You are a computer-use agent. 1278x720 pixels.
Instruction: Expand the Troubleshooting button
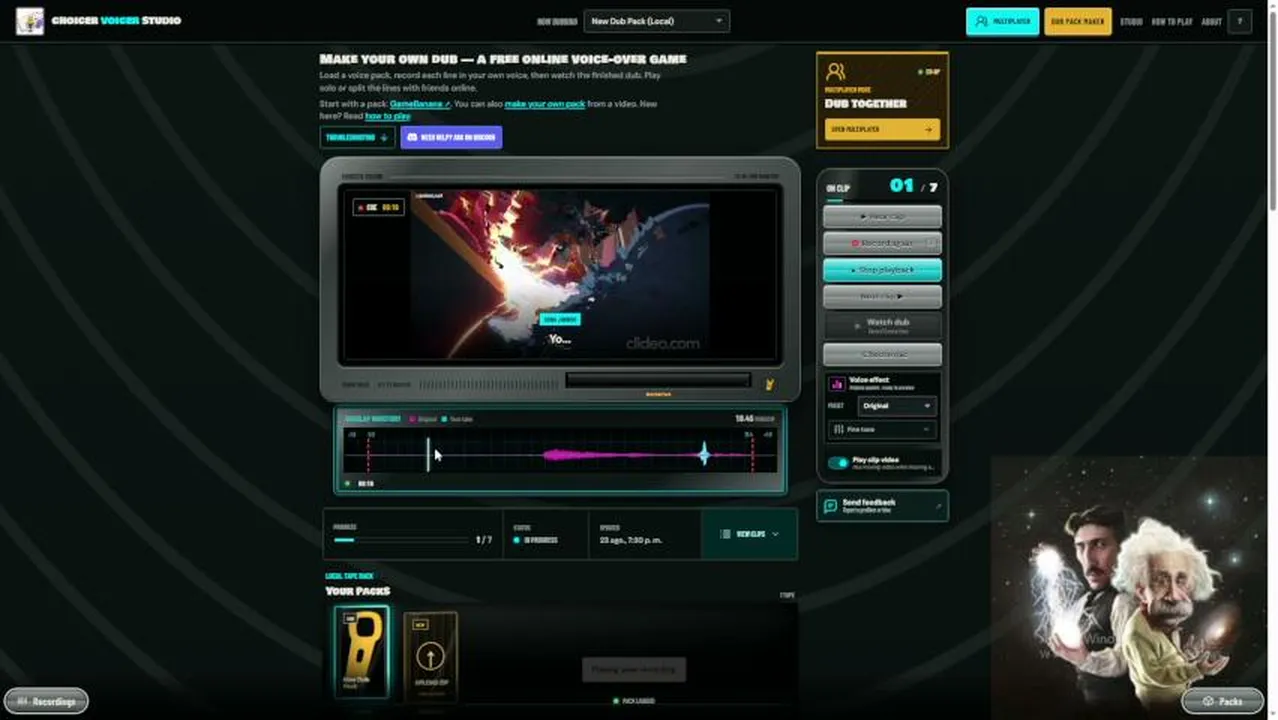[357, 137]
